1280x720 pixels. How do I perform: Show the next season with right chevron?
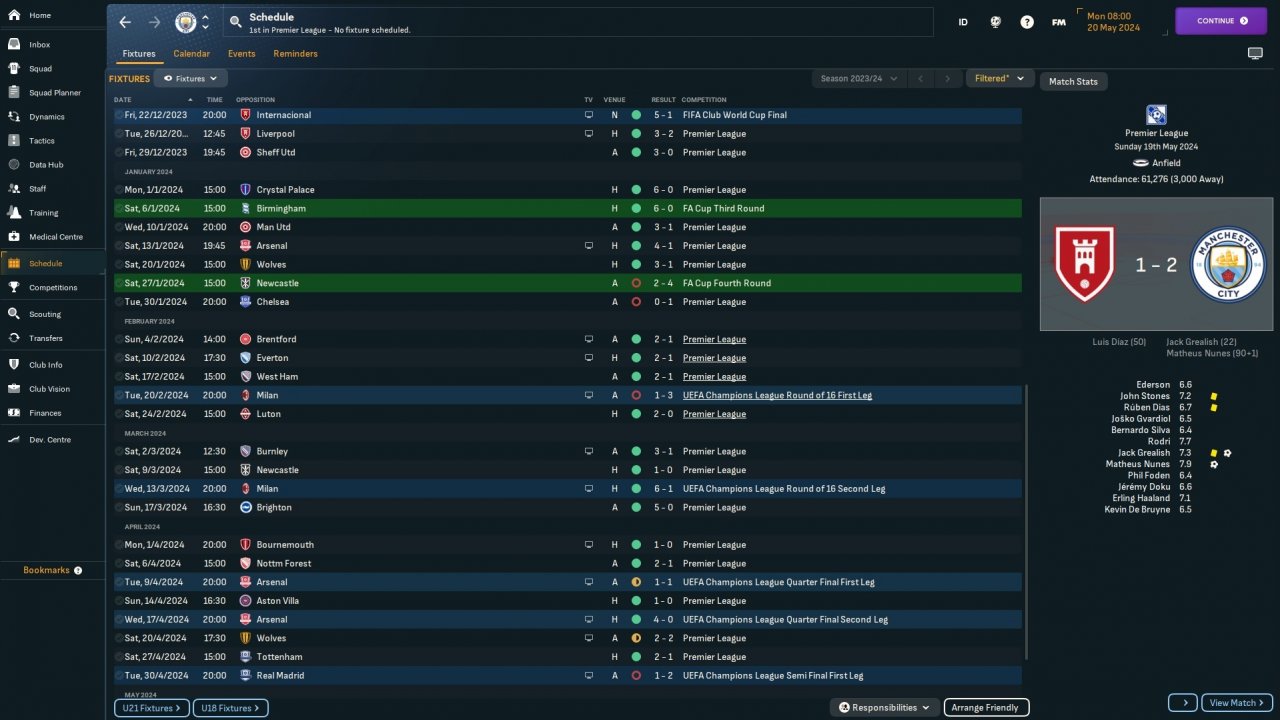[947, 78]
